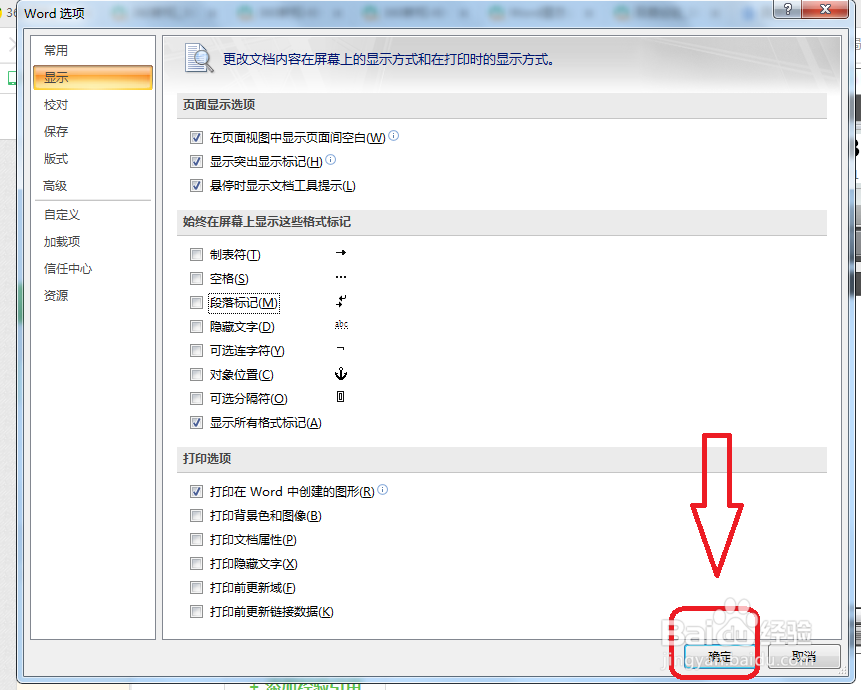Click the arrow symbol next to 制表符

tap(340, 254)
